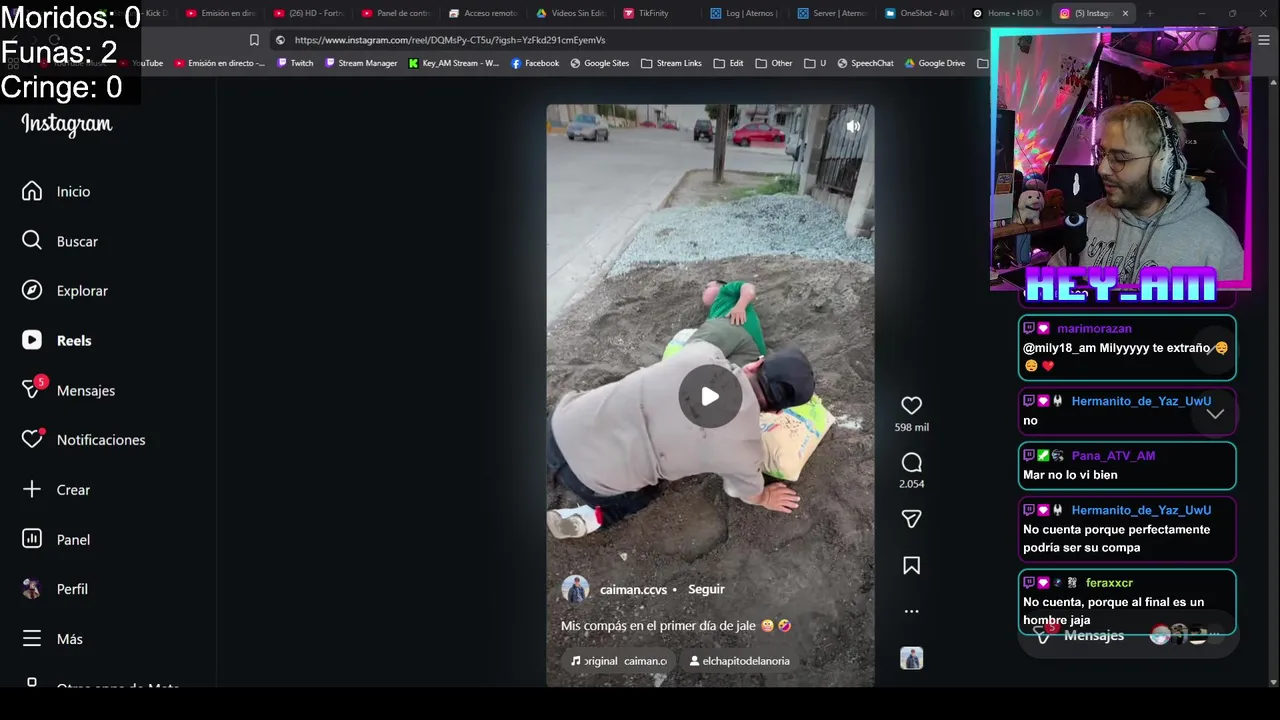The width and height of the screenshot is (1280, 720).
Task: Open original audio caiman.c link
Action: click(x=619, y=661)
